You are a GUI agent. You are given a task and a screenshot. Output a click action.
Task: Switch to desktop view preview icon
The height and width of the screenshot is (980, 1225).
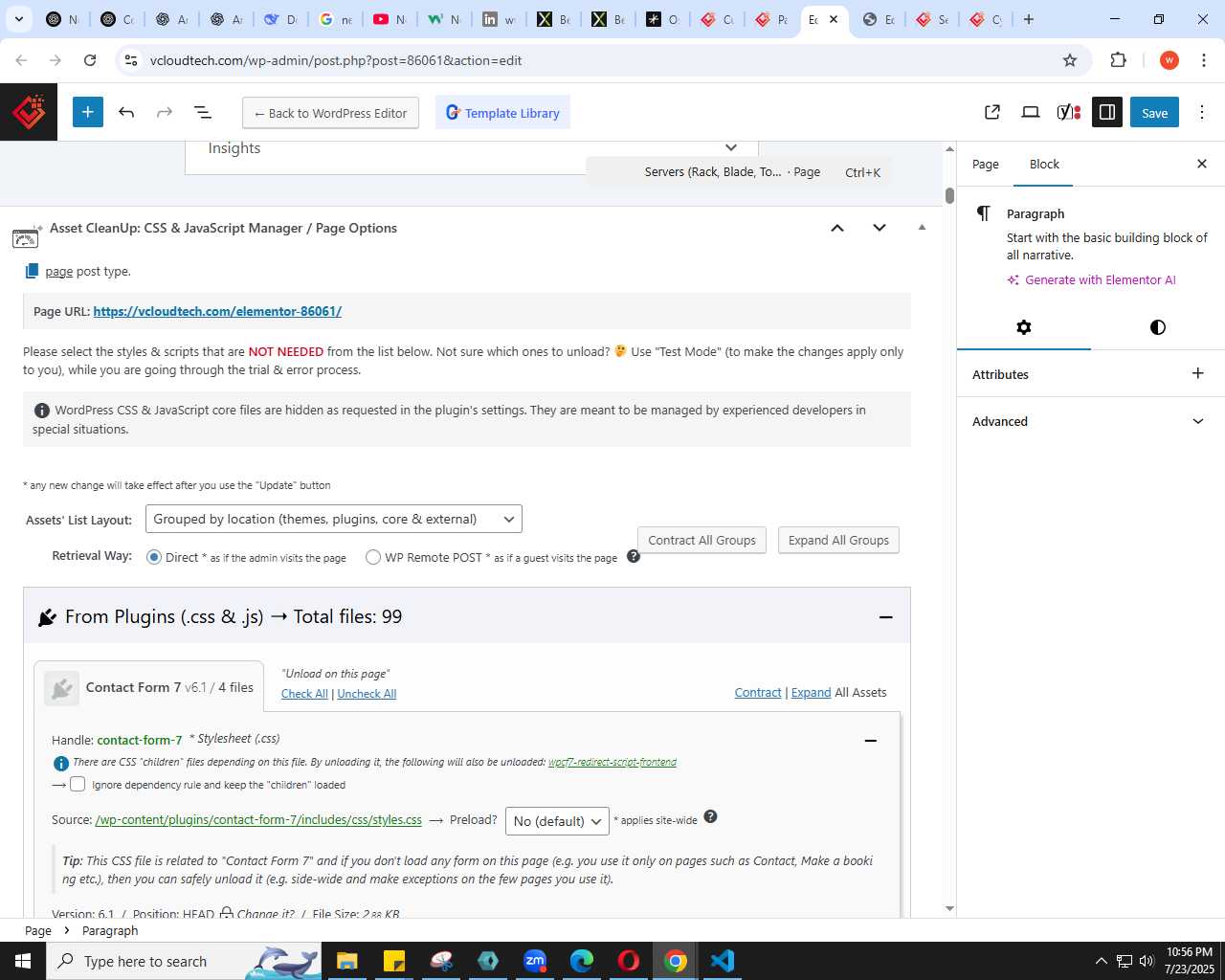(x=1031, y=112)
